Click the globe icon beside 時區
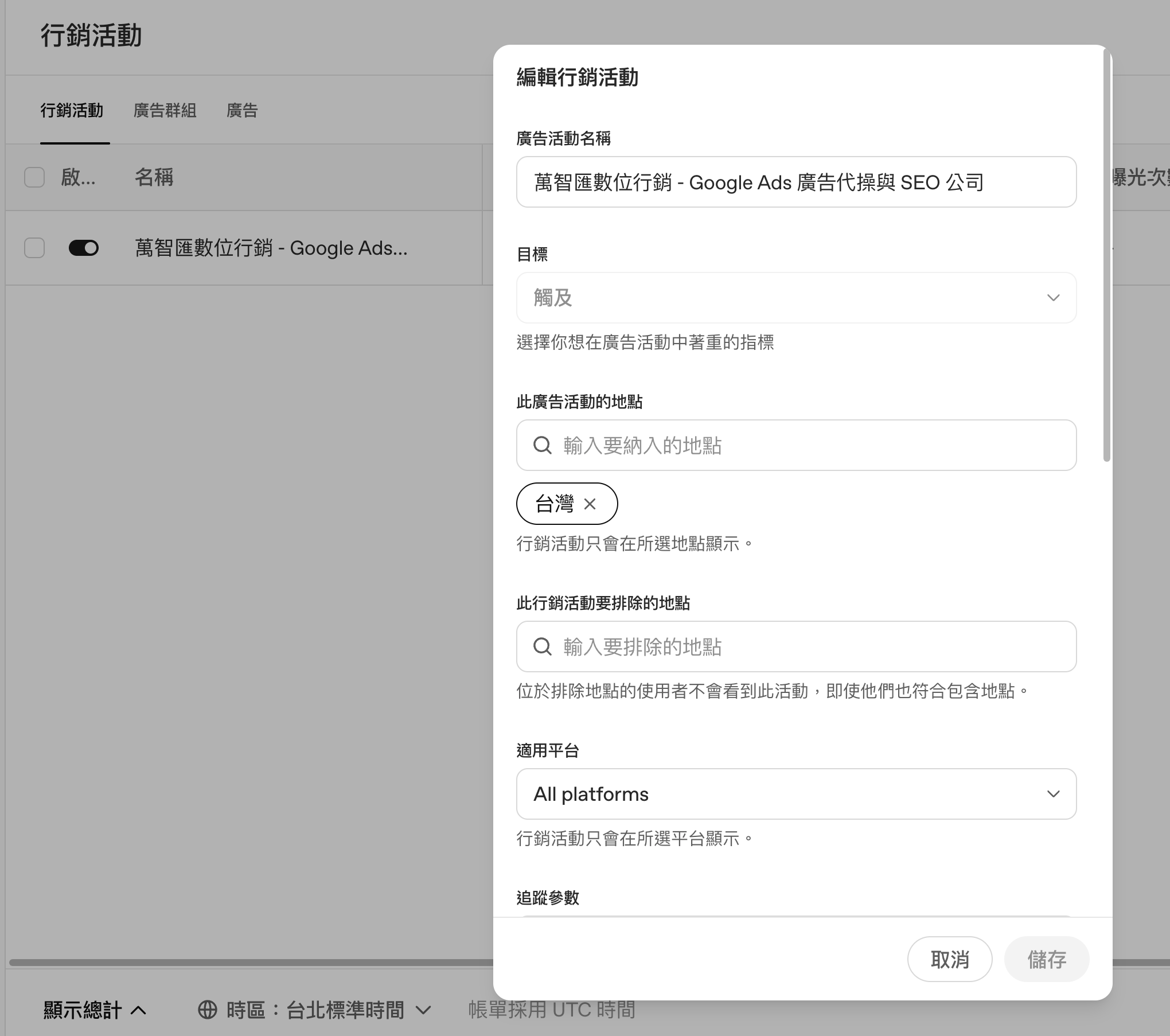Image resolution: width=1170 pixels, height=1036 pixels. click(208, 1010)
